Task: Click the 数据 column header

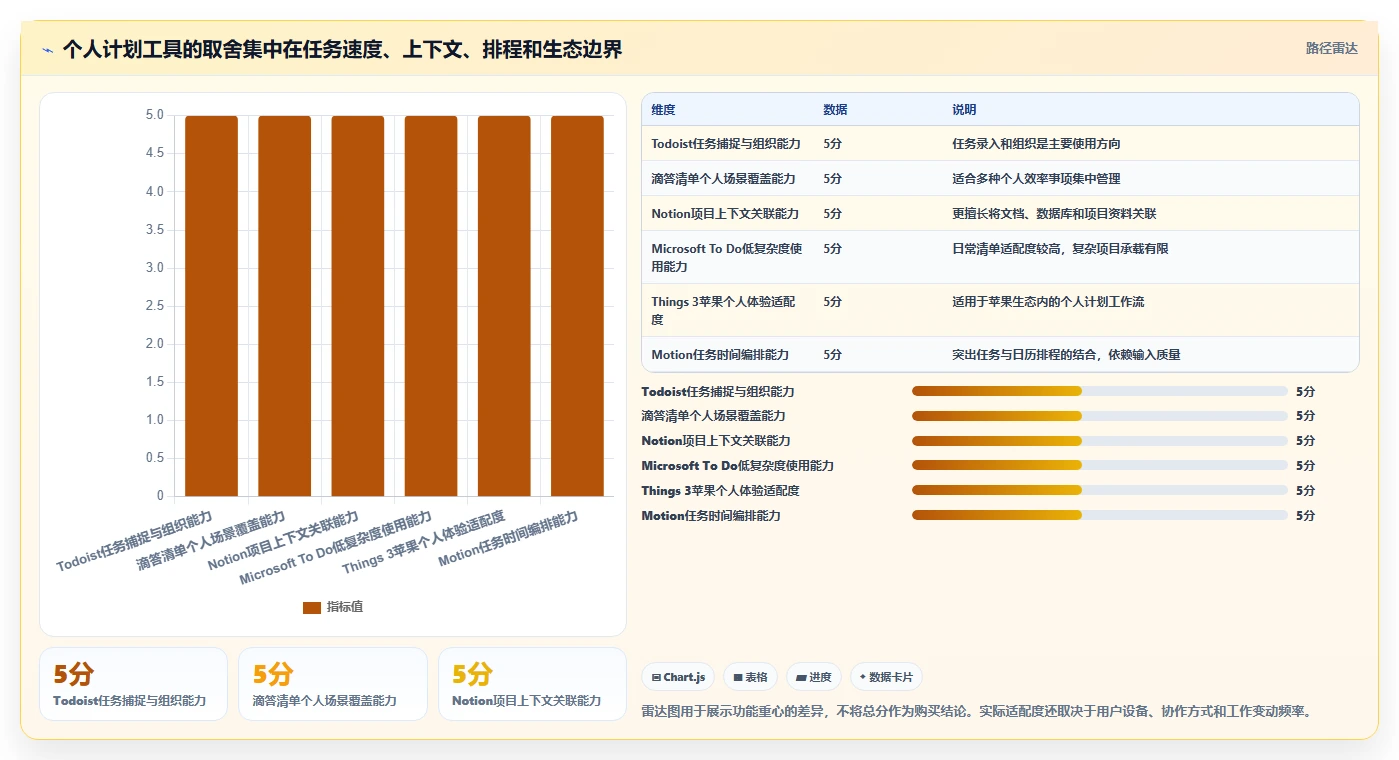Action: coord(835,110)
